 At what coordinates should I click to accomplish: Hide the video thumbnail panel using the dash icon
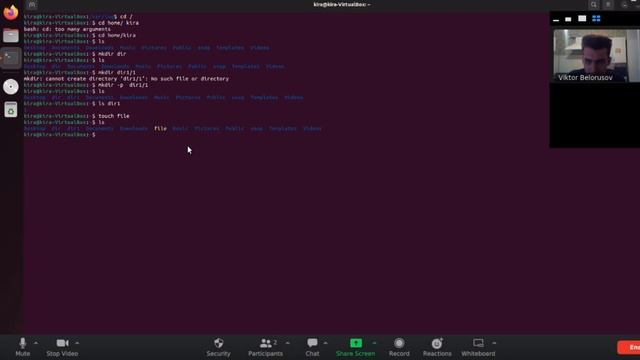[x=556, y=19]
